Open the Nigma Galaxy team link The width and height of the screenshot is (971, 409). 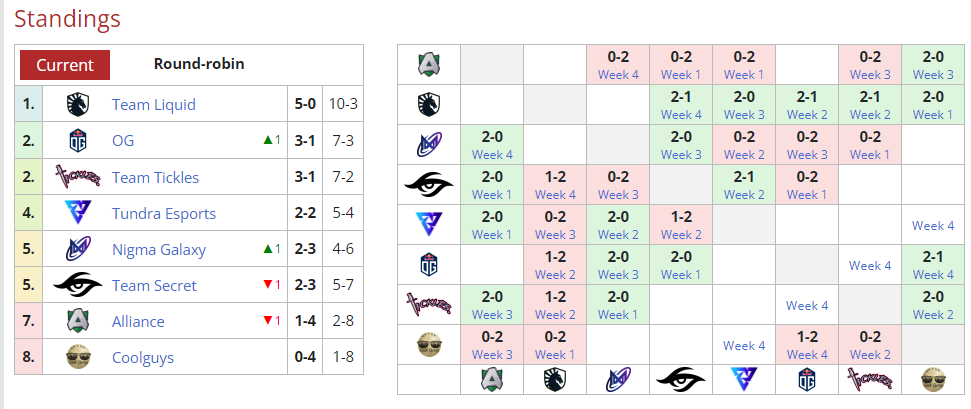point(159,249)
